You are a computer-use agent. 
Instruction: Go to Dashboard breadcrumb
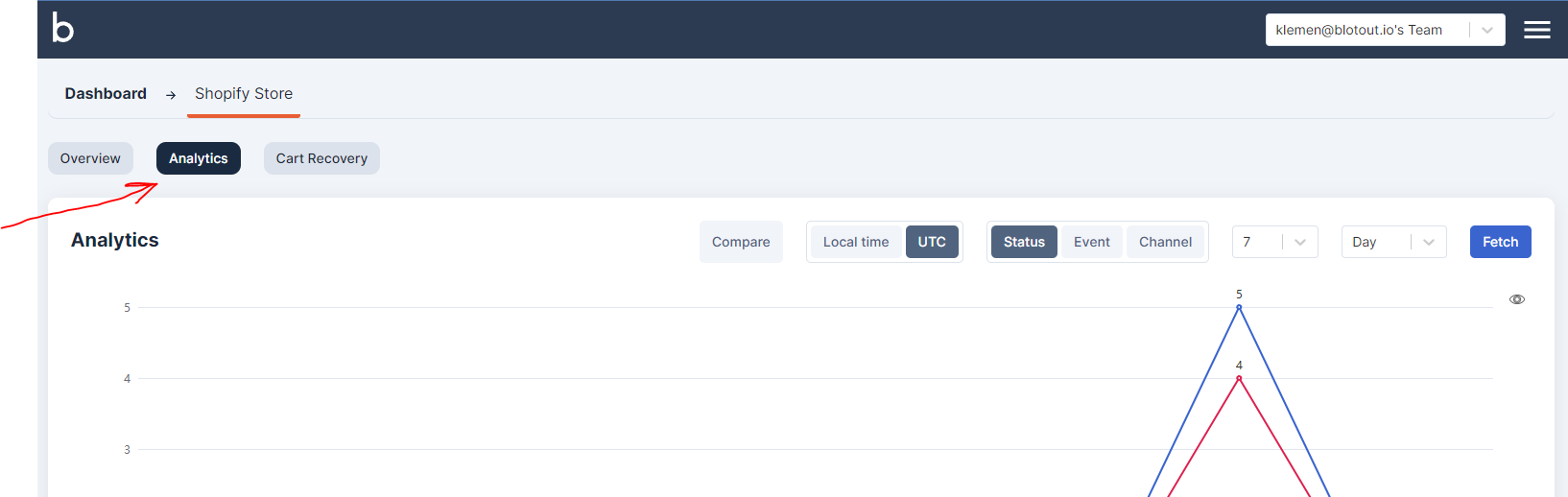tap(106, 93)
